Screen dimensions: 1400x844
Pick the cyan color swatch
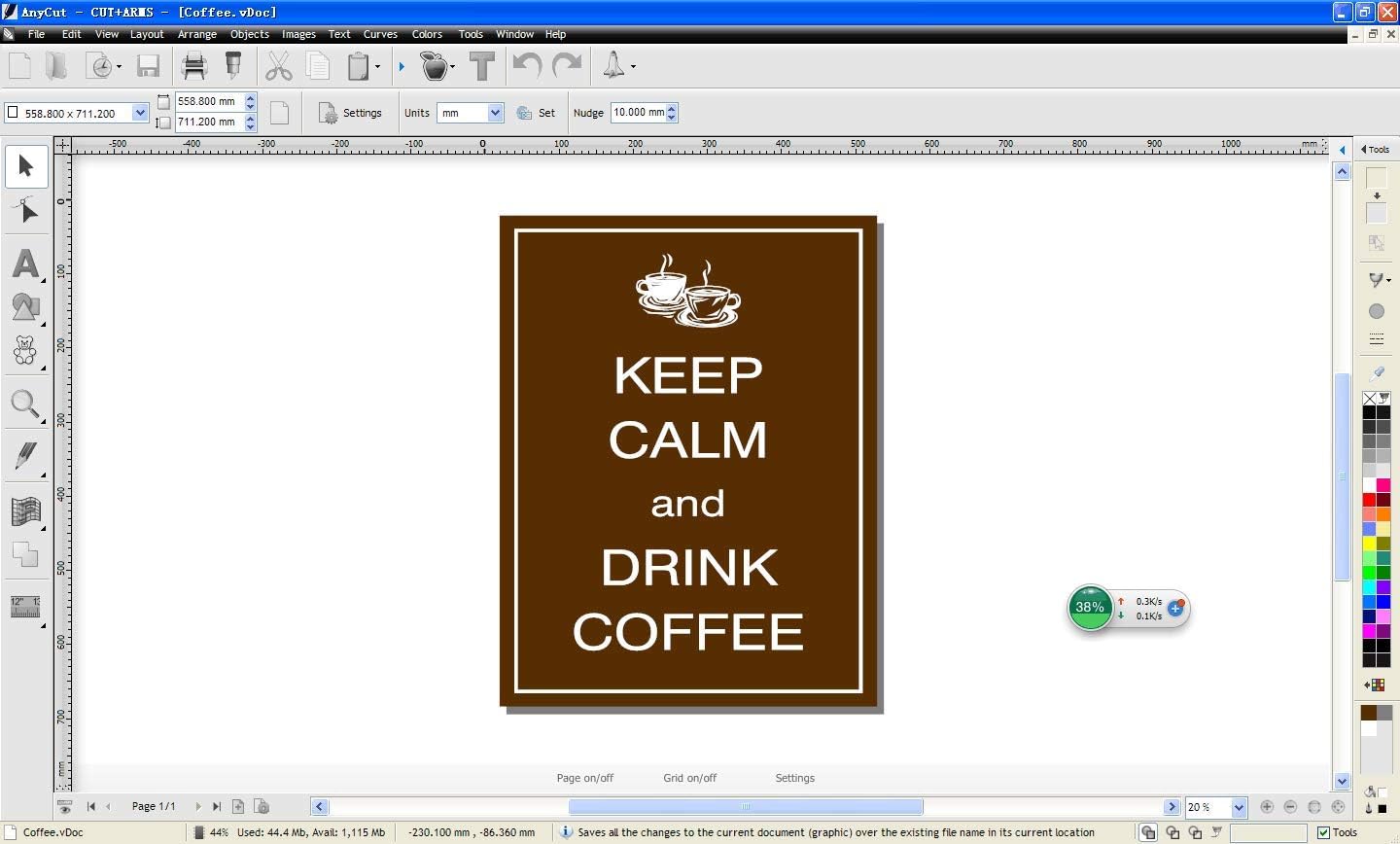click(1369, 587)
